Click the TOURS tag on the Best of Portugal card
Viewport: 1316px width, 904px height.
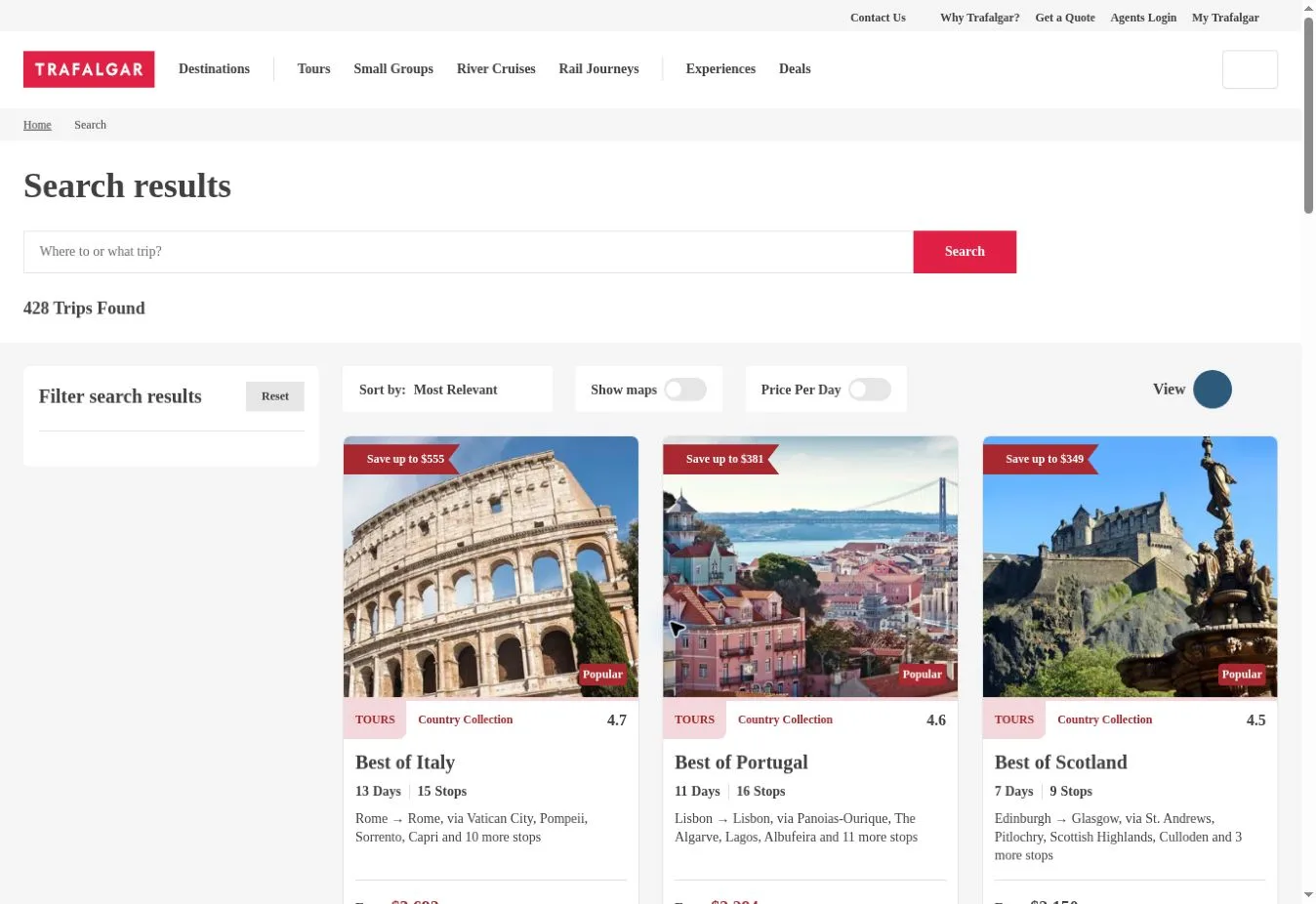[x=694, y=719]
